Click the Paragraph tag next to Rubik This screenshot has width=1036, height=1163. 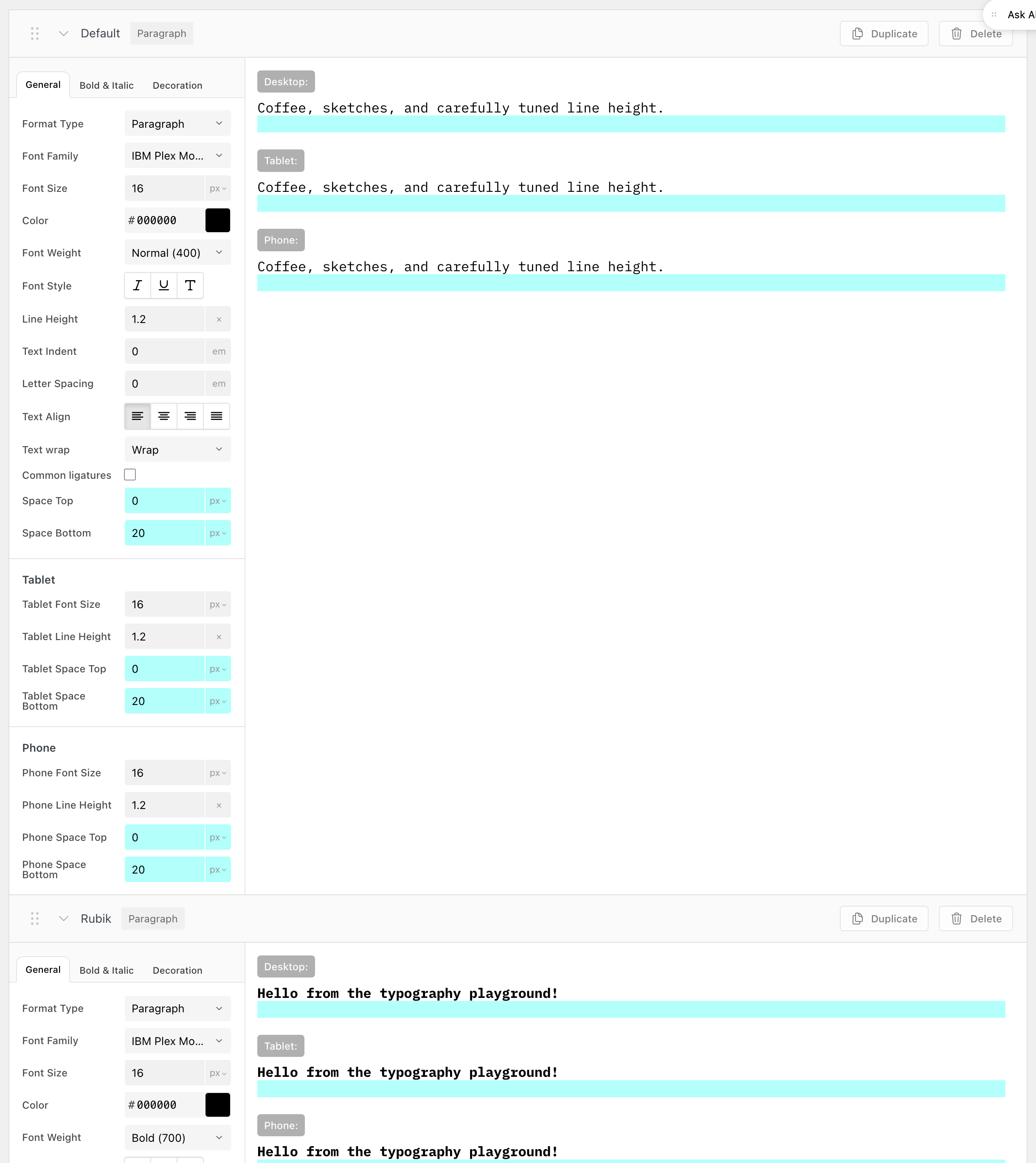point(153,919)
